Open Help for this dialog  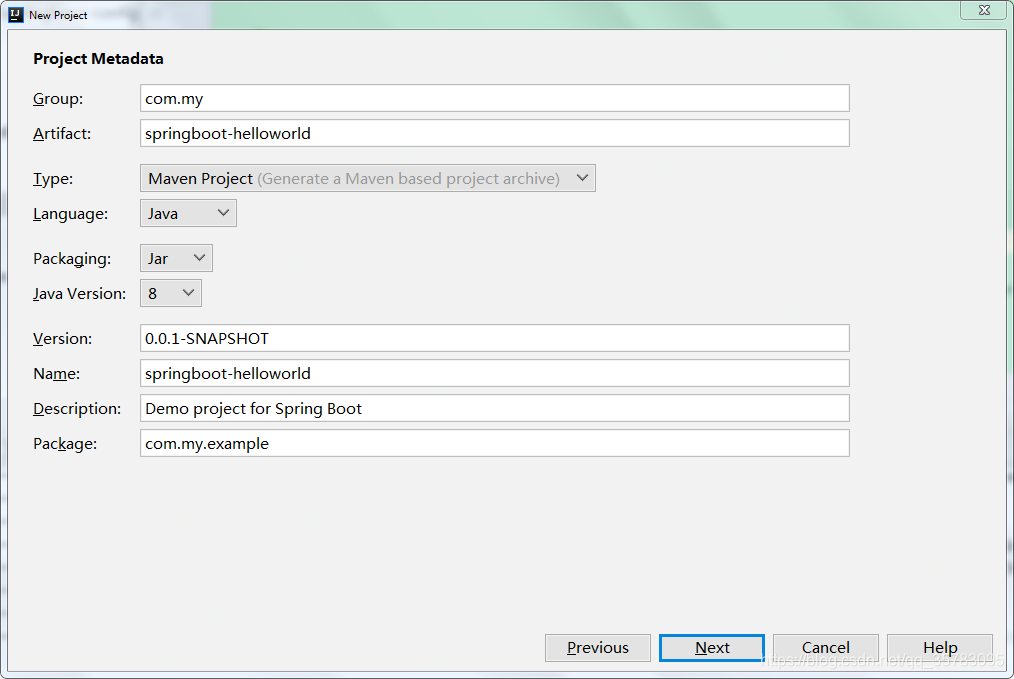[940, 648]
